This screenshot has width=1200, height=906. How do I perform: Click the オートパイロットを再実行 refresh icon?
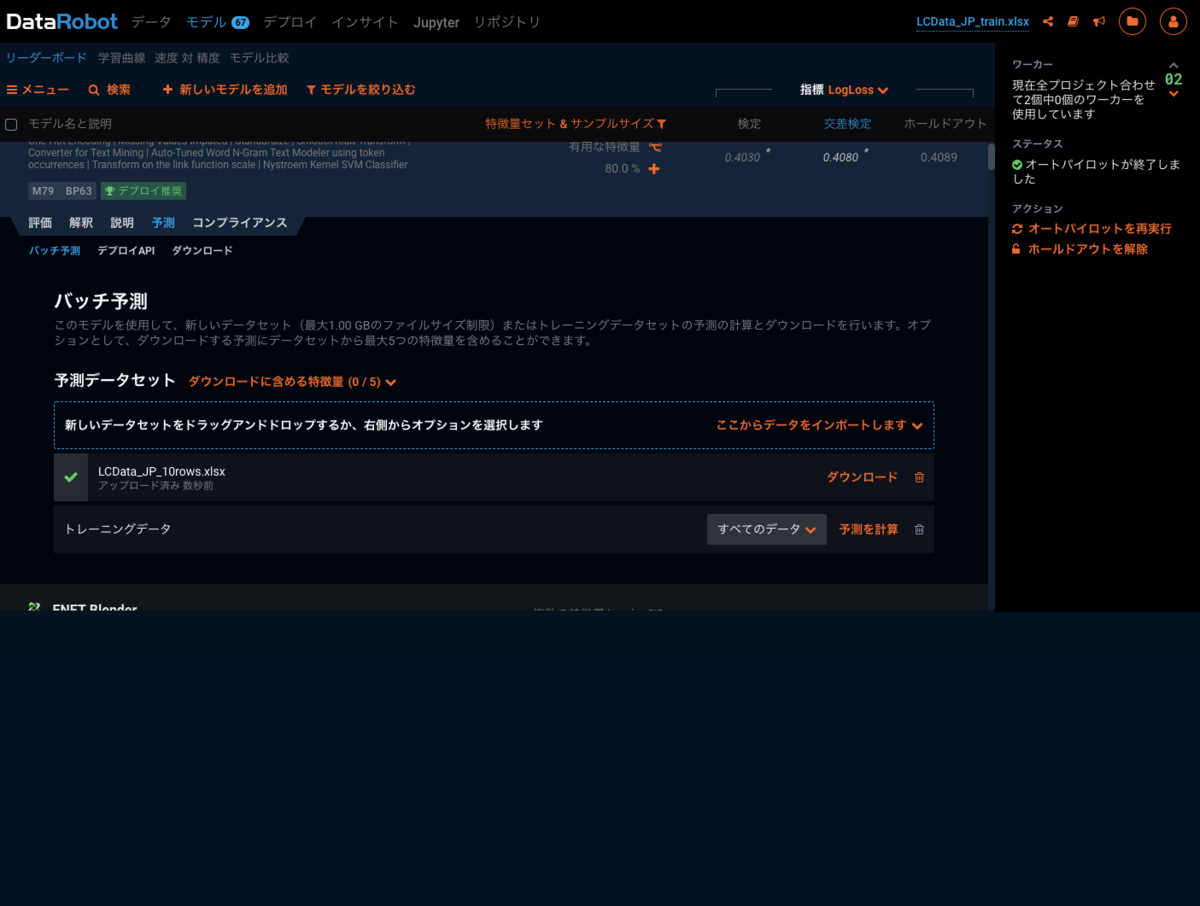click(1017, 229)
